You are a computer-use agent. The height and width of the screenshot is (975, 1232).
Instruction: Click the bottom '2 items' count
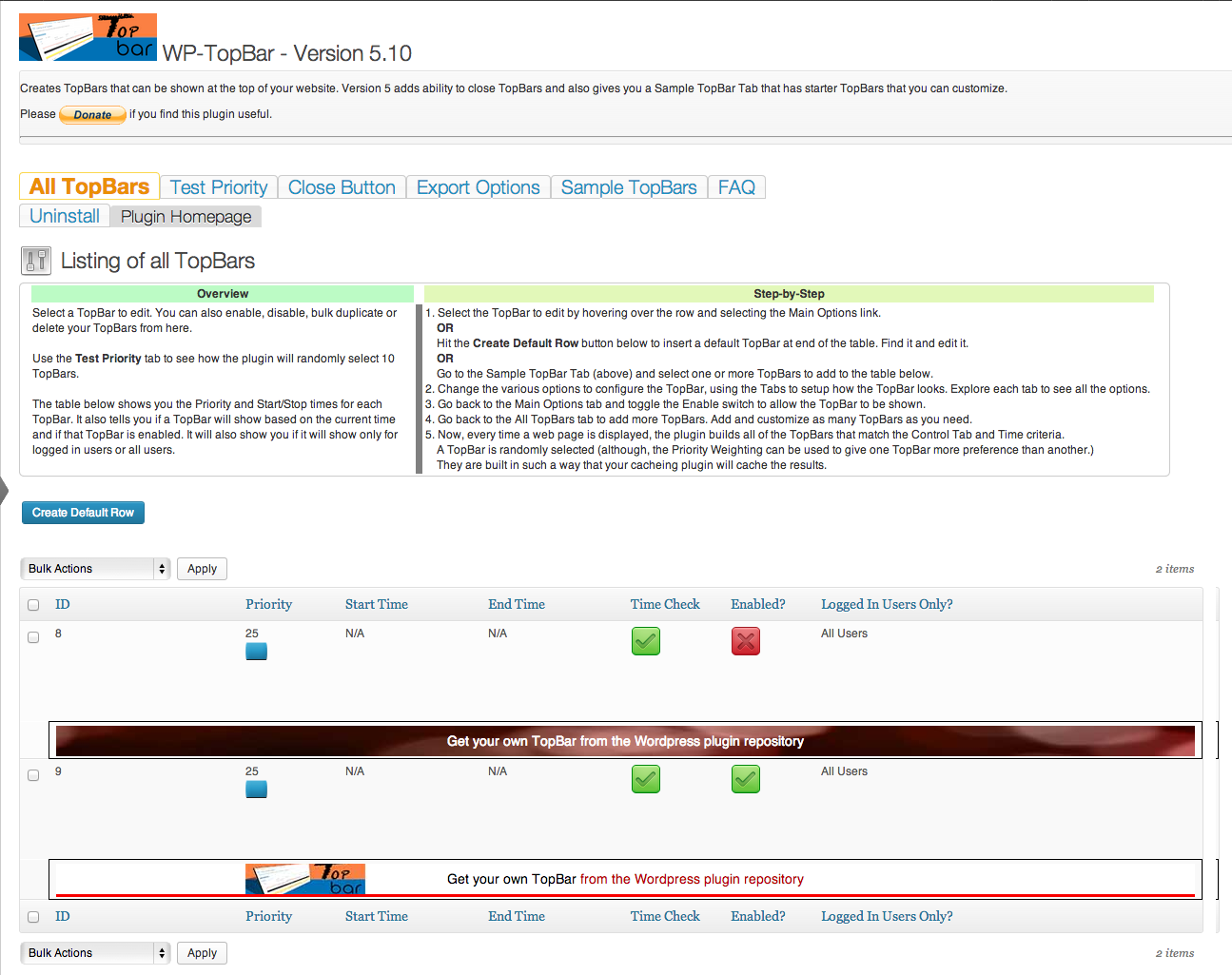[1175, 953]
